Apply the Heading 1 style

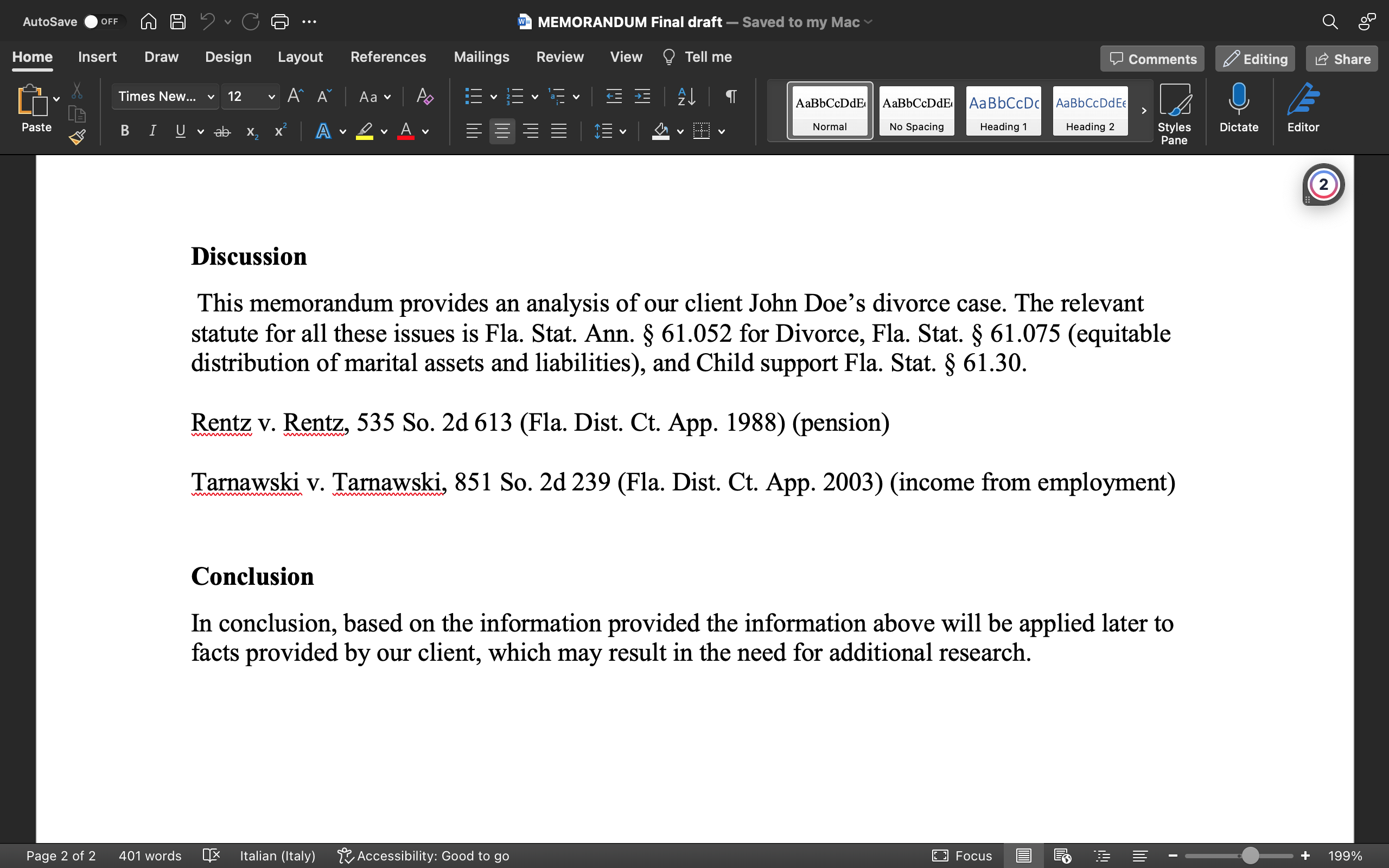click(1003, 110)
